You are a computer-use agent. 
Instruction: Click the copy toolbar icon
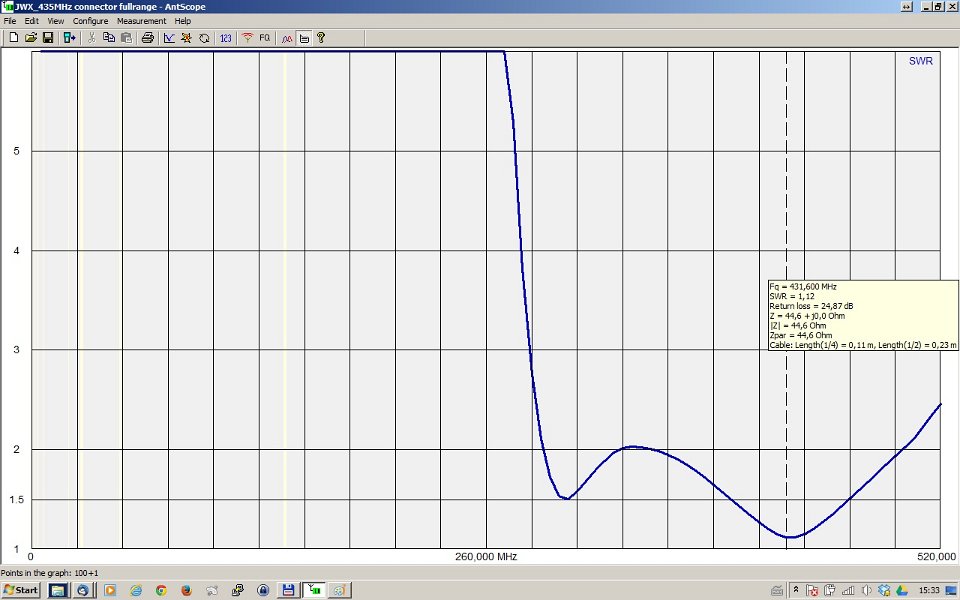pos(108,38)
